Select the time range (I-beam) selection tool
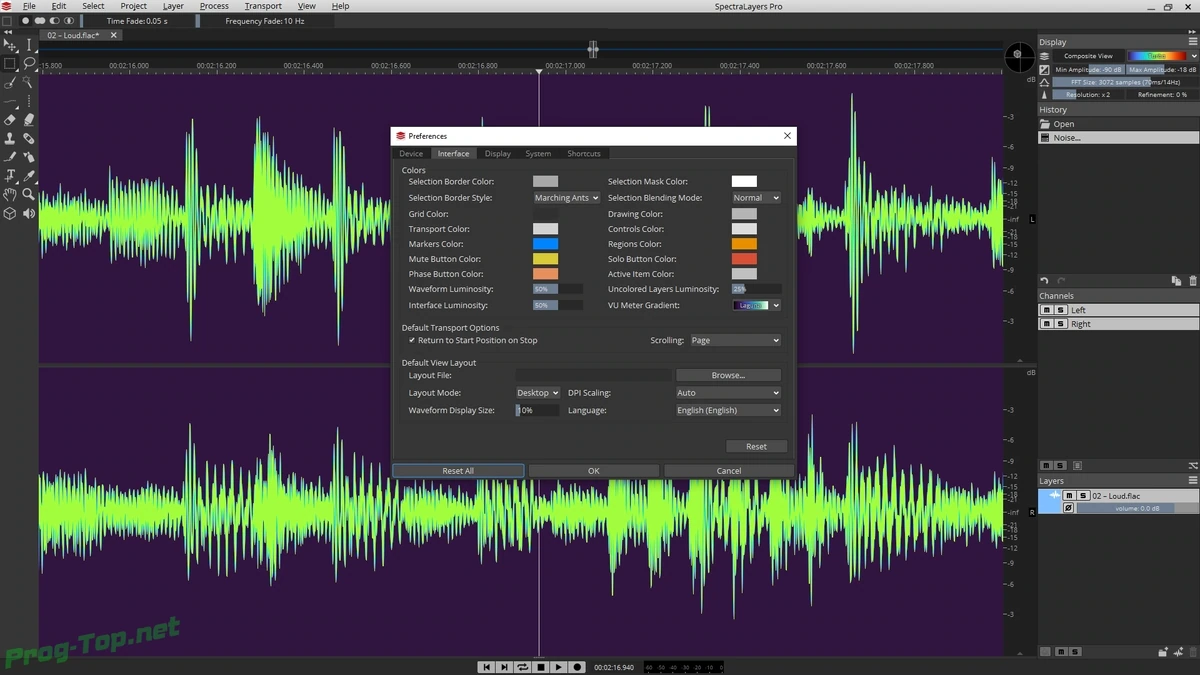Screen dimensions: 1200x675 point(29,45)
